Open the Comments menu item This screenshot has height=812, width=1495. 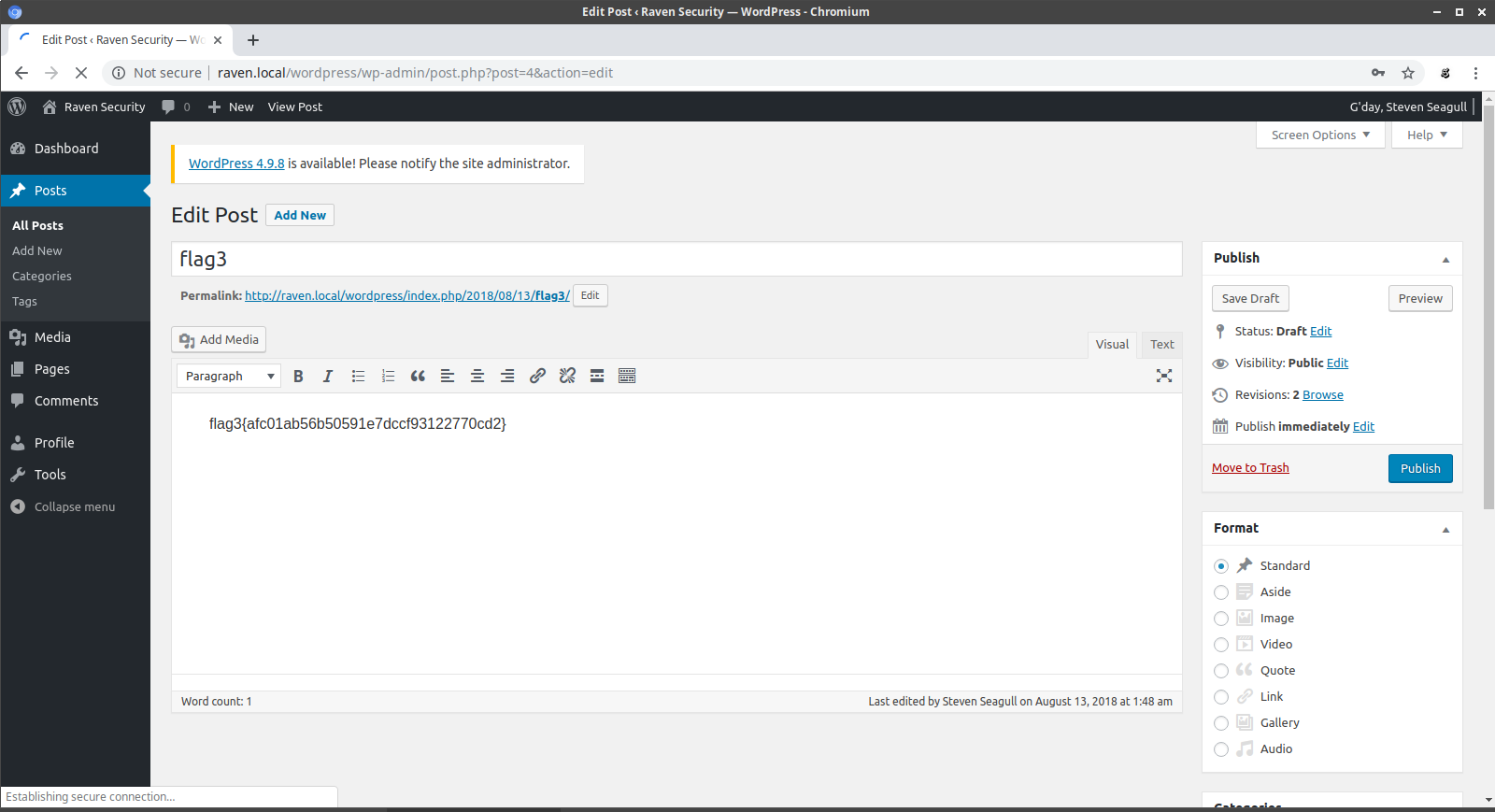[75, 401]
